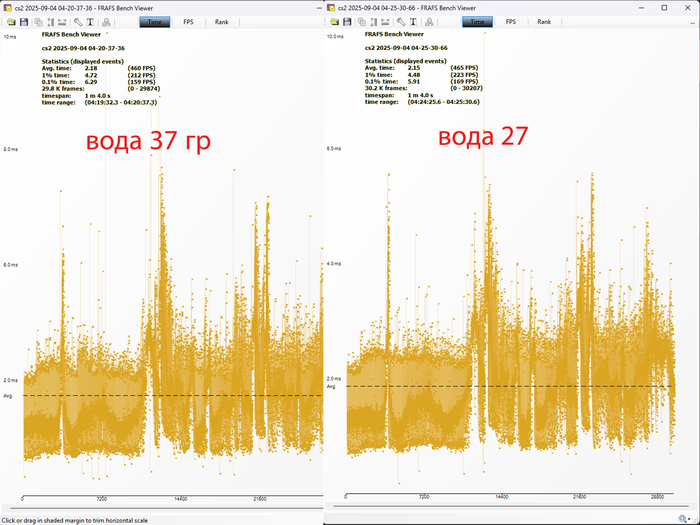Click the right graph's 28800 axis label
700x525 pixels.
pyautogui.click(x=658, y=495)
